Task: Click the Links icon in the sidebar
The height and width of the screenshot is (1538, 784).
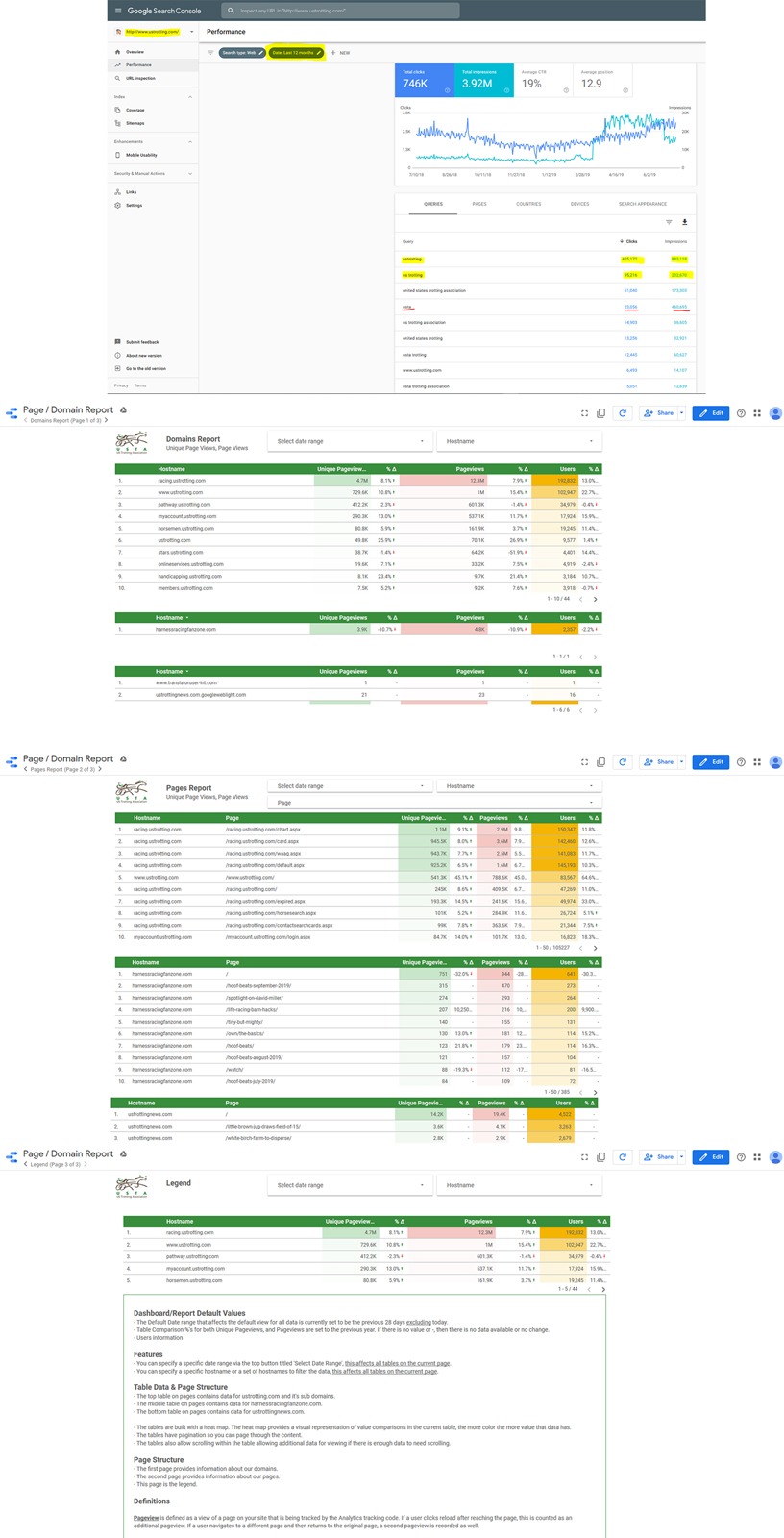Action: (116, 192)
